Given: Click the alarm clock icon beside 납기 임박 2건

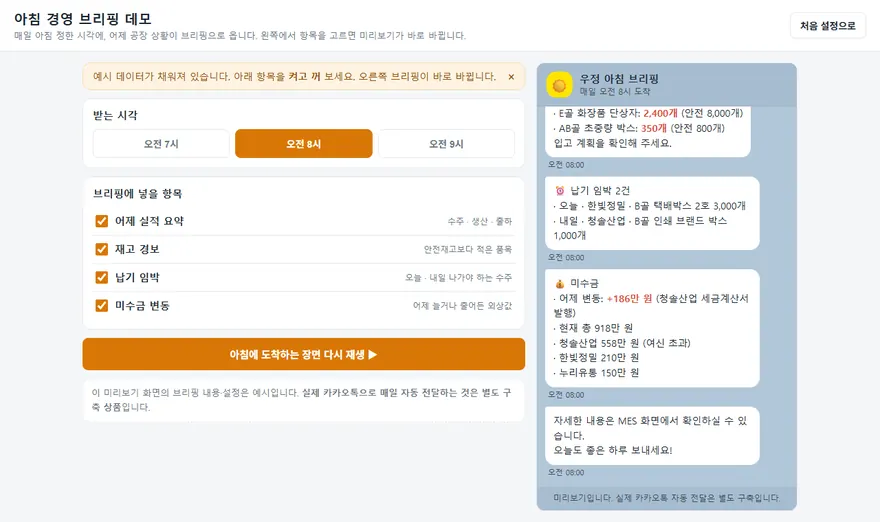Looking at the screenshot, I should point(560,191).
